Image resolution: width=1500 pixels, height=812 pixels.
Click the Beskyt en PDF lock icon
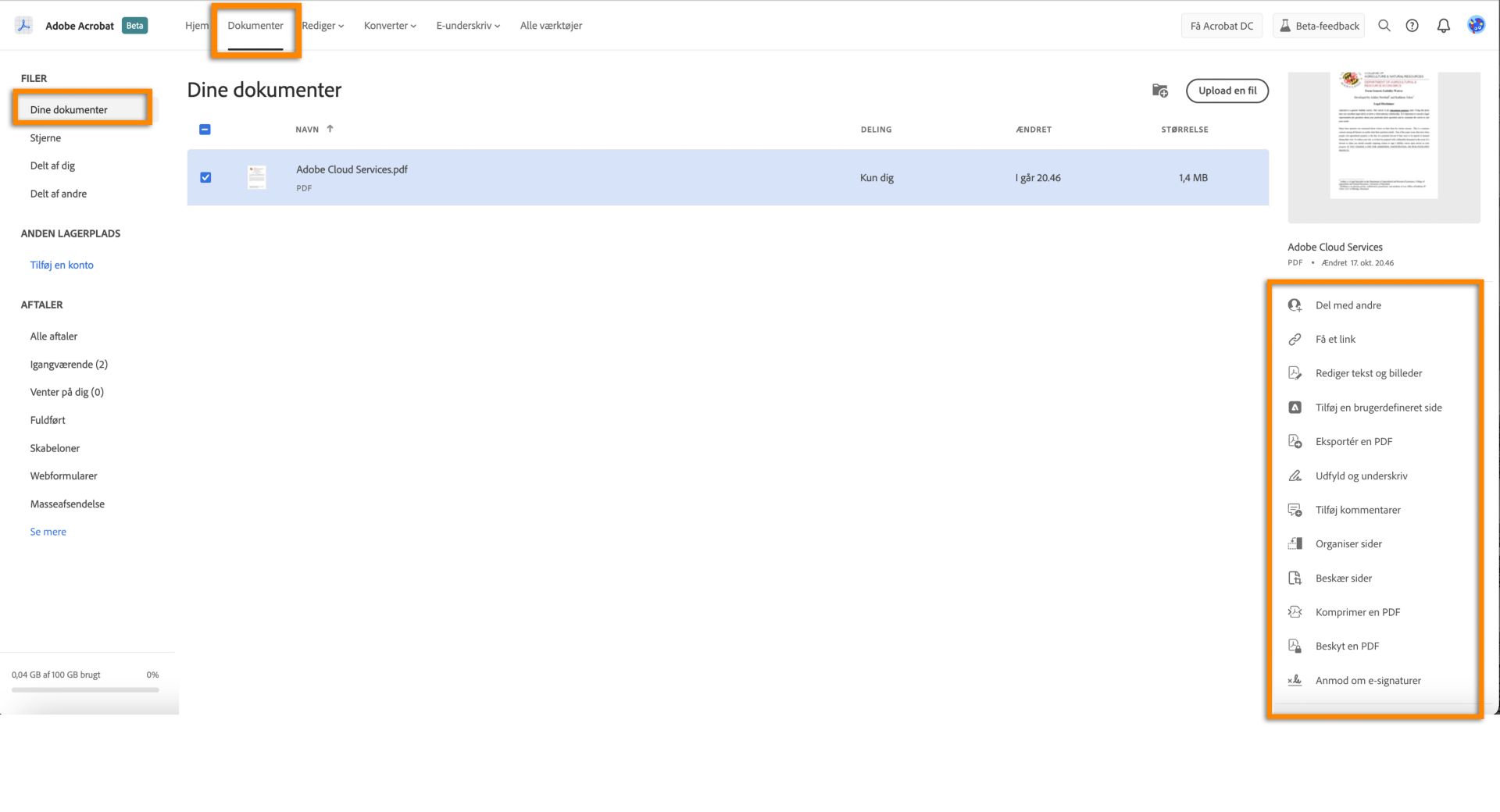(x=1295, y=646)
